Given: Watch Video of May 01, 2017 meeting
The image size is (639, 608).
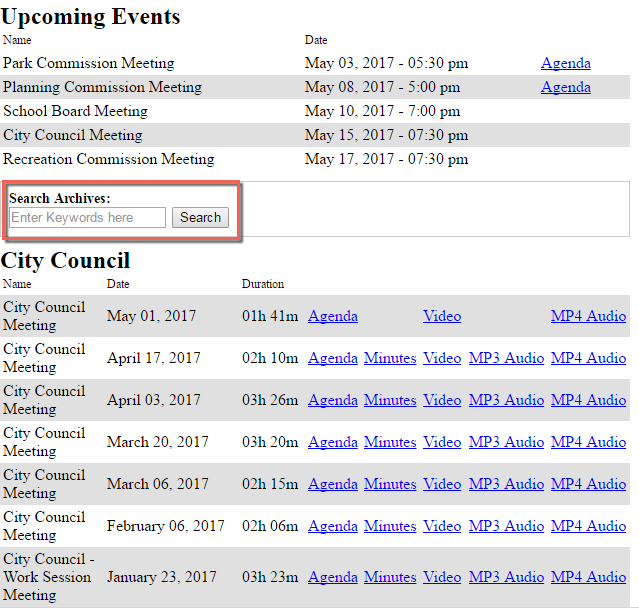Looking at the screenshot, I should point(442,316).
